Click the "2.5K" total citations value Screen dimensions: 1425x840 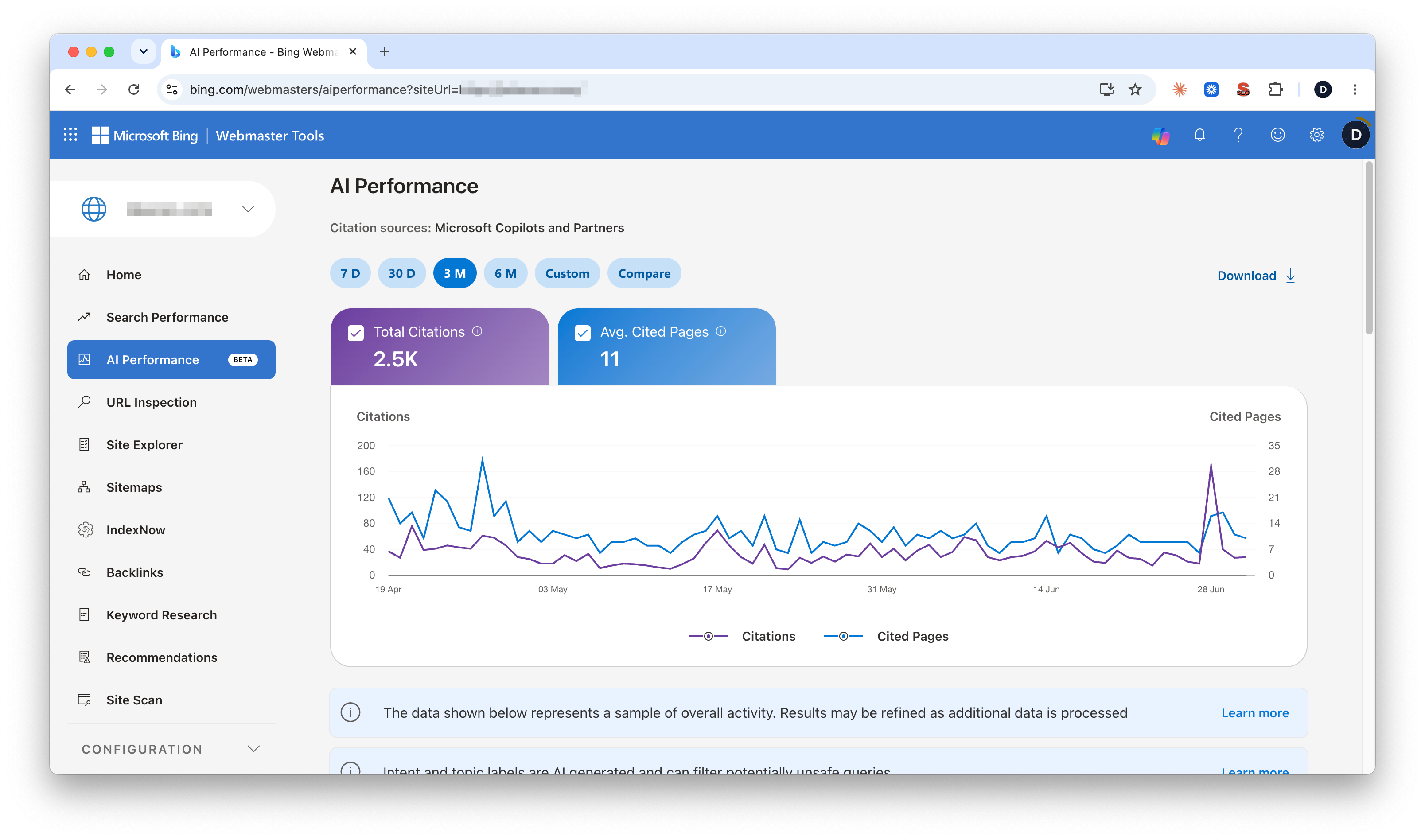396,359
